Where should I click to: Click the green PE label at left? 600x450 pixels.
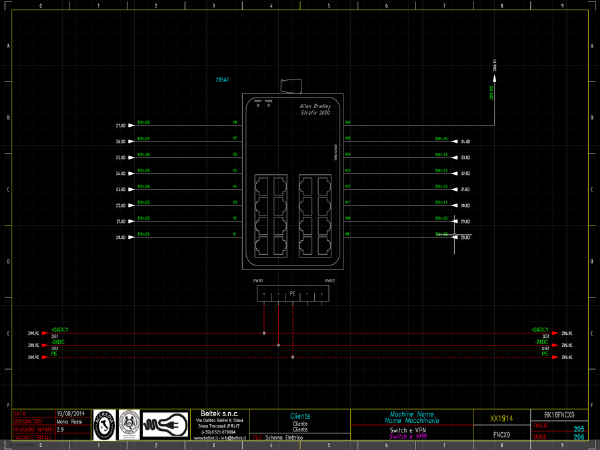(x=54, y=354)
